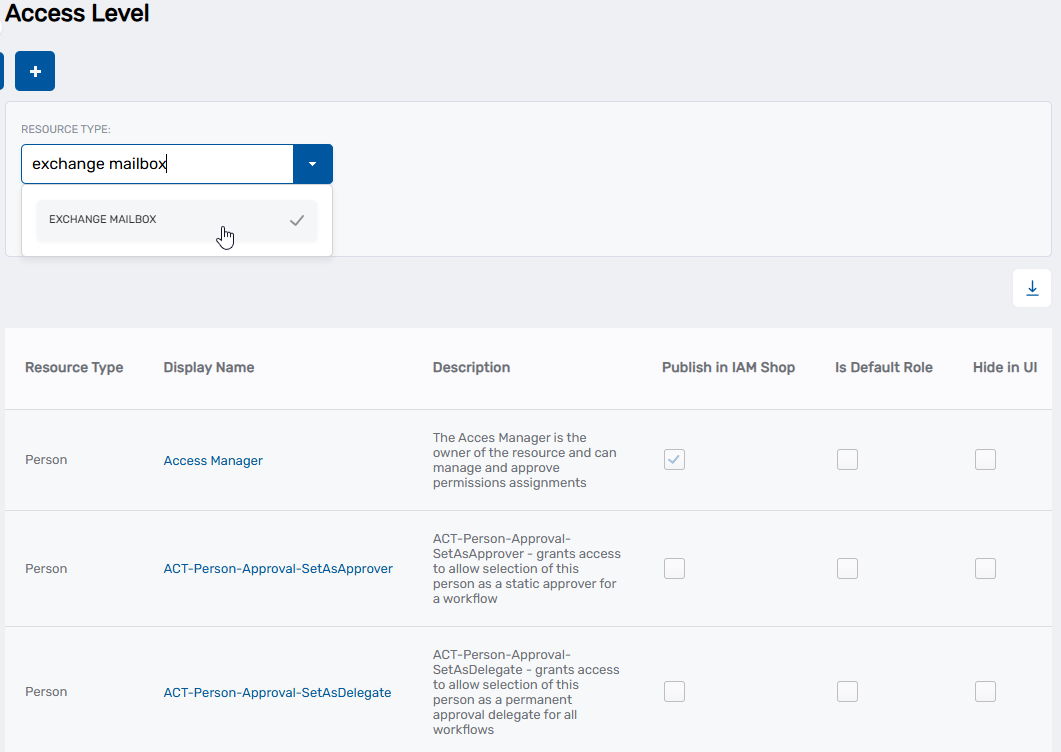The height and width of the screenshot is (752, 1061).
Task: Click the Publish in IAM Shop column header
Action: [x=727, y=367]
